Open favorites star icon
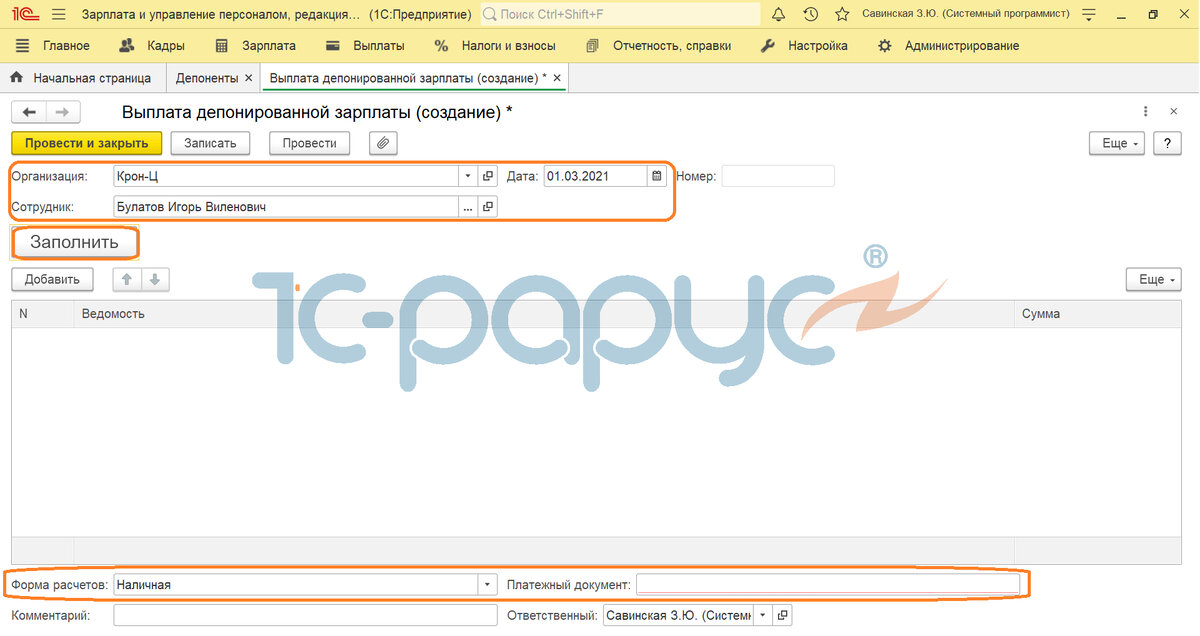The image size is (1200, 636). pos(842,14)
